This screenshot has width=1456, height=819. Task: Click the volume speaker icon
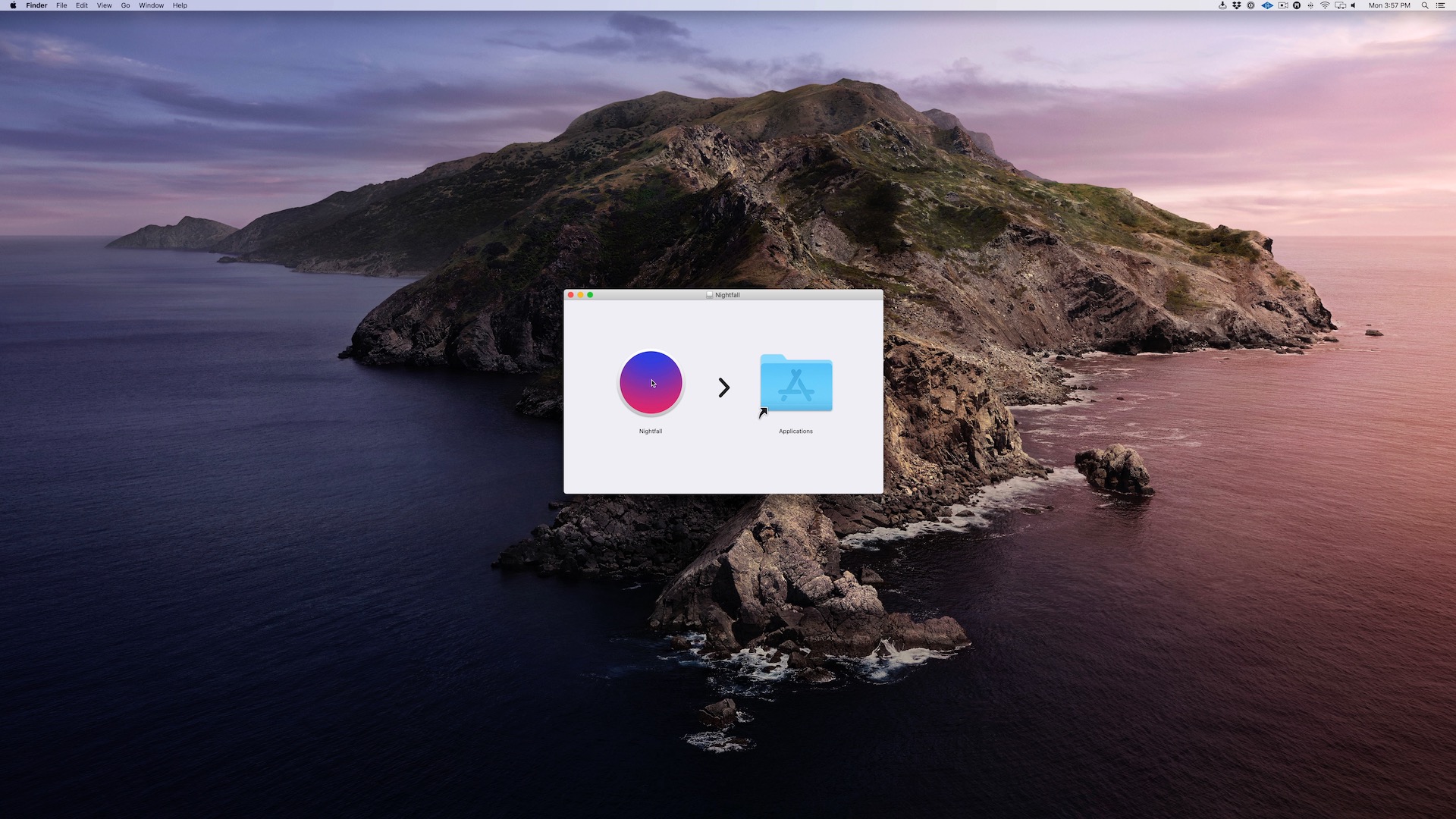[x=1353, y=5]
